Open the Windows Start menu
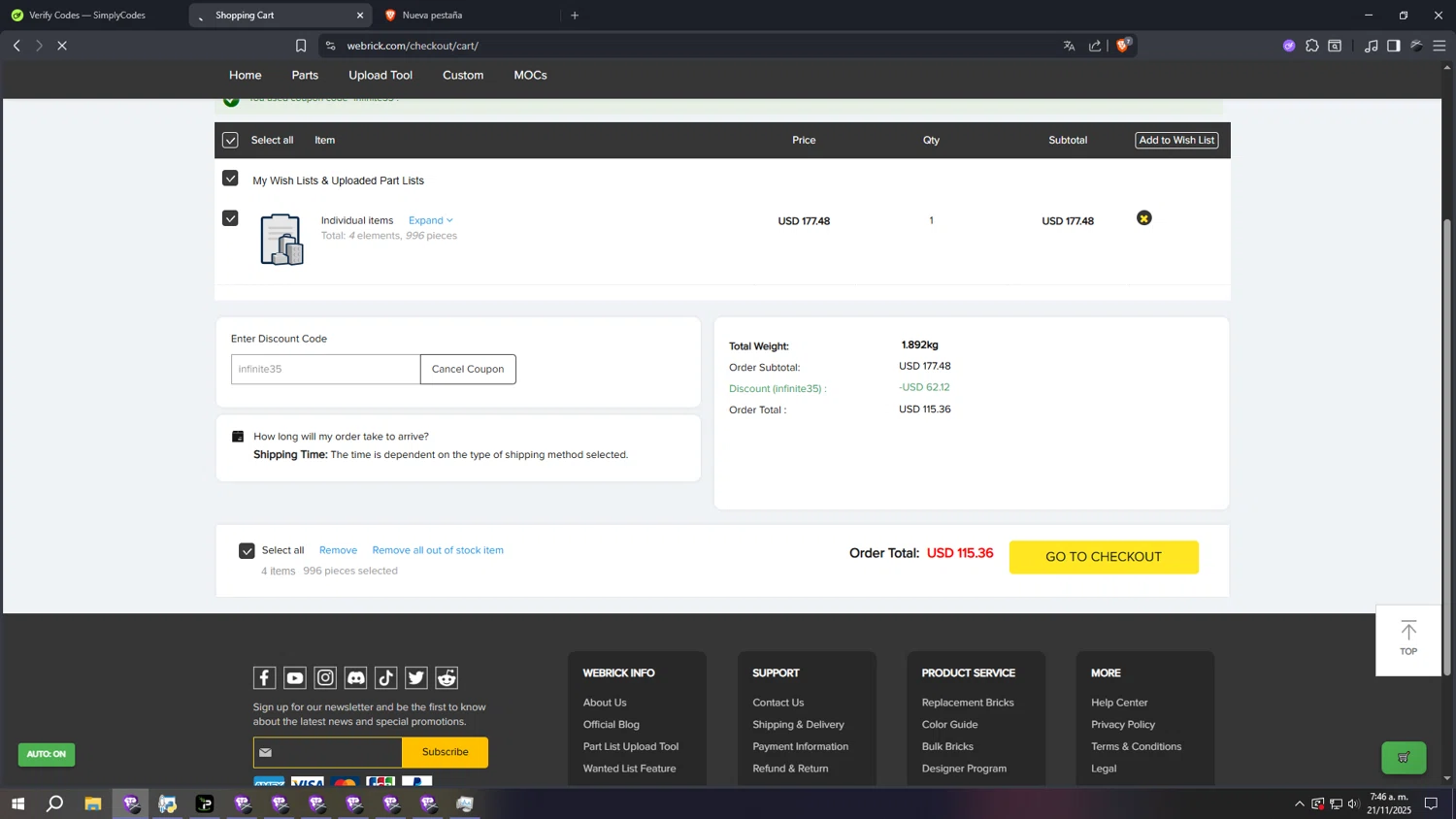The width and height of the screenshot is (1456, 819). pyautogui.click(x=17, y=803)
